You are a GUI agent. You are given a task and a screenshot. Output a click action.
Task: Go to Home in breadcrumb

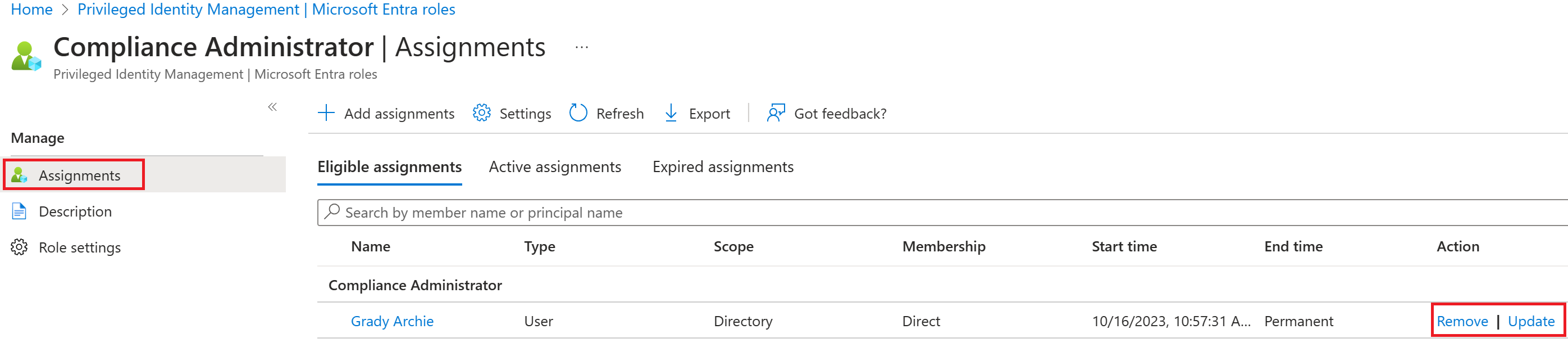(31, 10)
